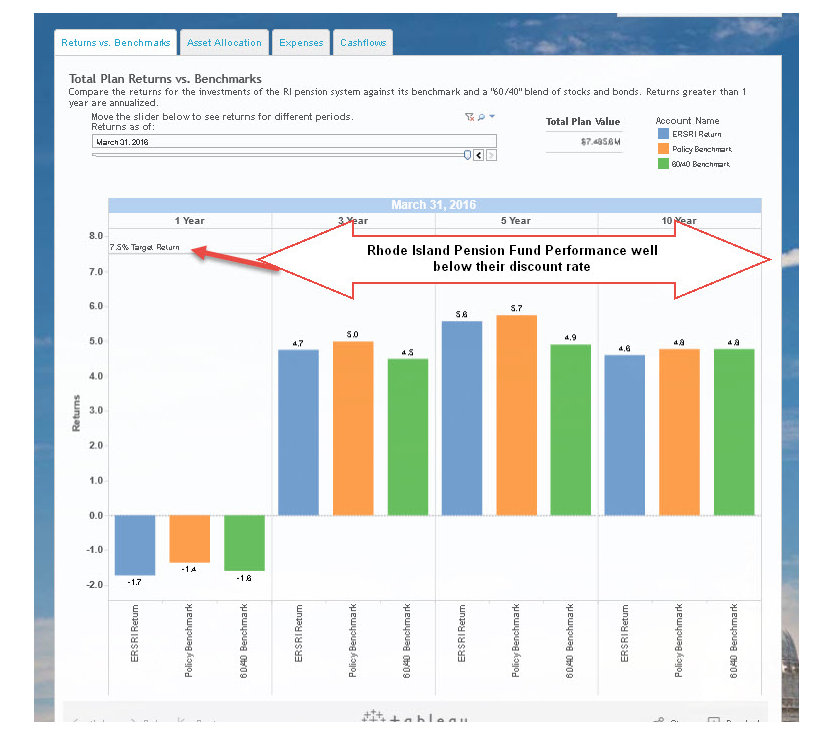Step the date slider back with the left arrow
Screen dimensions: 815x738
(x=479, y=155)
